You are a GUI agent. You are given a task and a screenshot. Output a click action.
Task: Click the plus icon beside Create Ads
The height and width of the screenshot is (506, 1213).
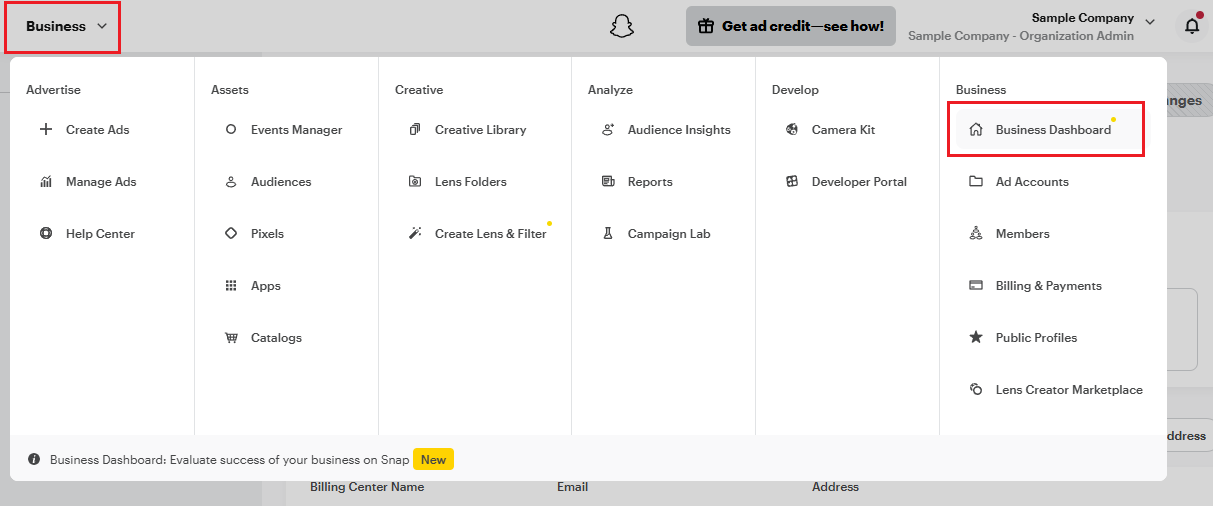coord(46,130)
